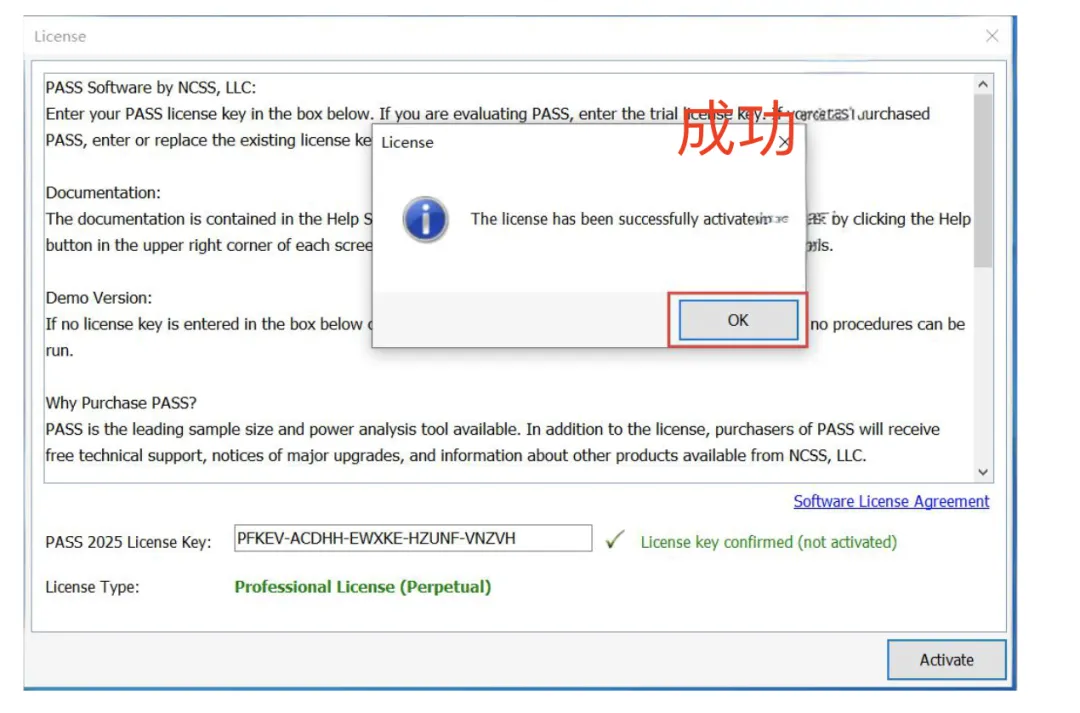Viewport: 1080px width, 713px height.
Task: Confirm the activation message with OK
Action: click(738, 320)
